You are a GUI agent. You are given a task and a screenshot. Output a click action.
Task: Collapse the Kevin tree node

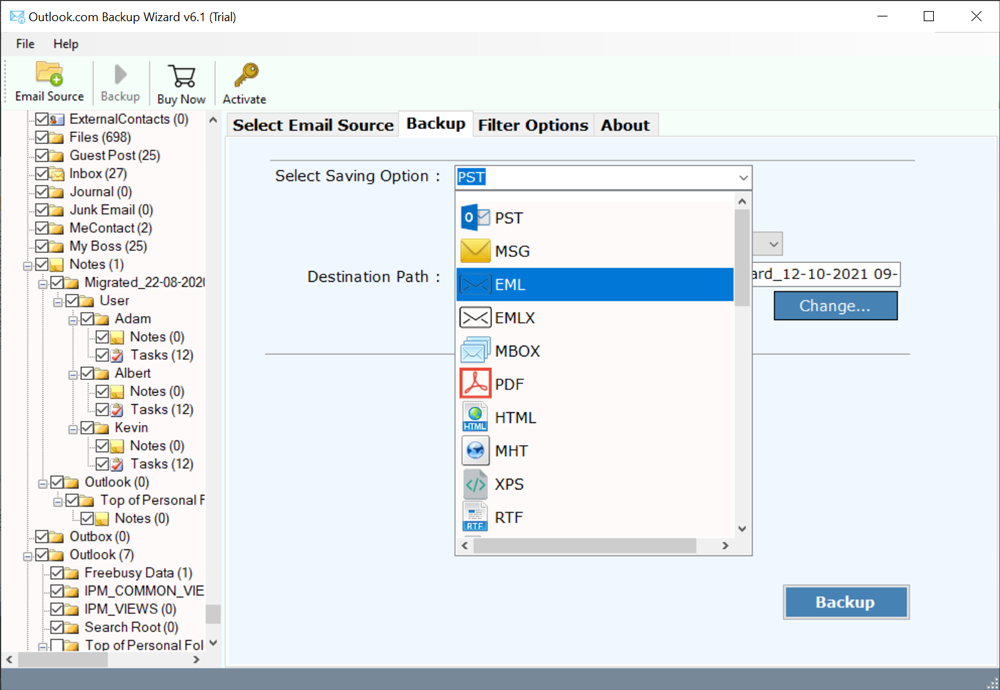click(73, 429)
